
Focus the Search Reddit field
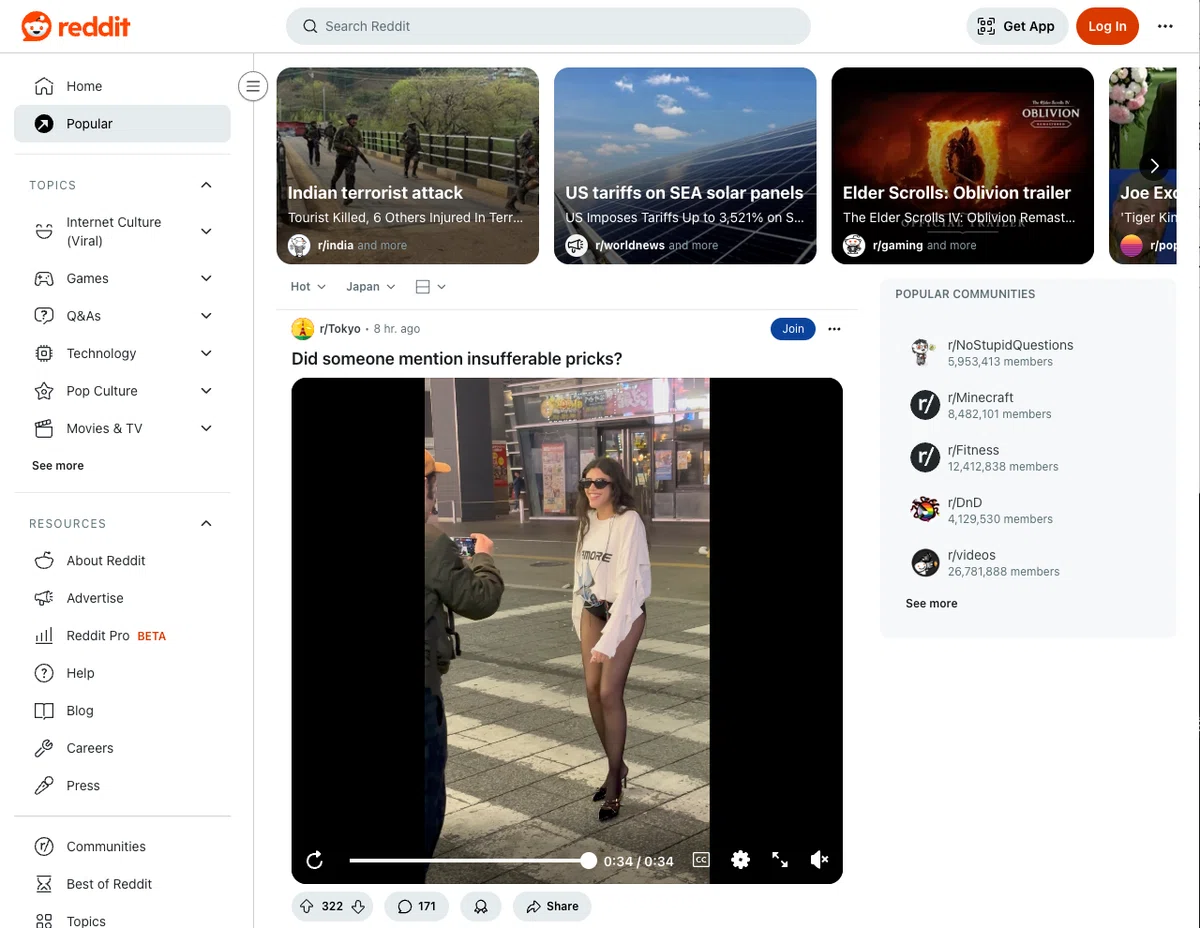[548, 26]
